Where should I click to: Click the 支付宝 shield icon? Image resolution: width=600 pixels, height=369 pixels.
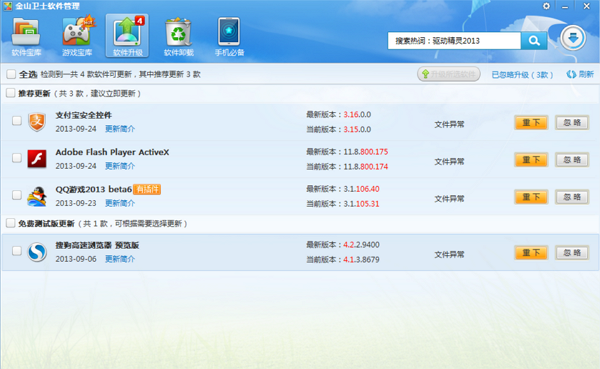pyautogui.click(x=37, y=122)
